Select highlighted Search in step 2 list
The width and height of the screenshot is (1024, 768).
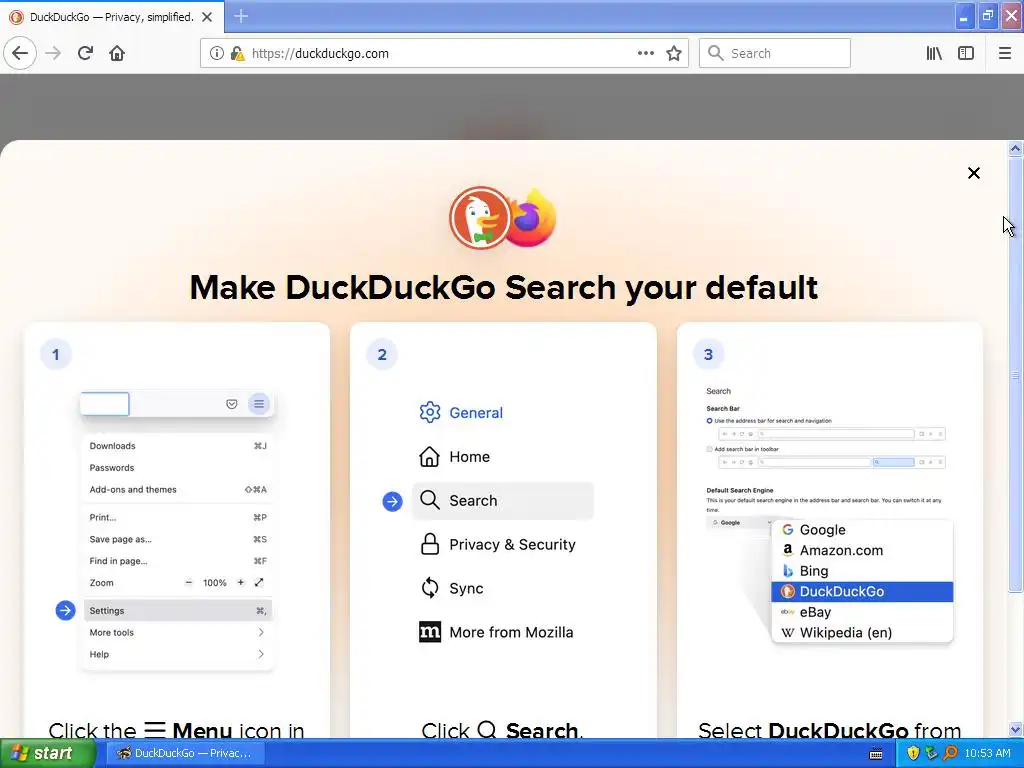503,500
